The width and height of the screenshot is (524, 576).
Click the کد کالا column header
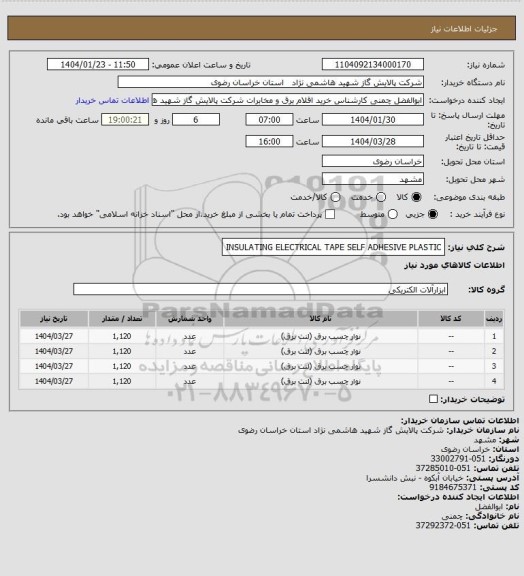click(x=451, y=318)
